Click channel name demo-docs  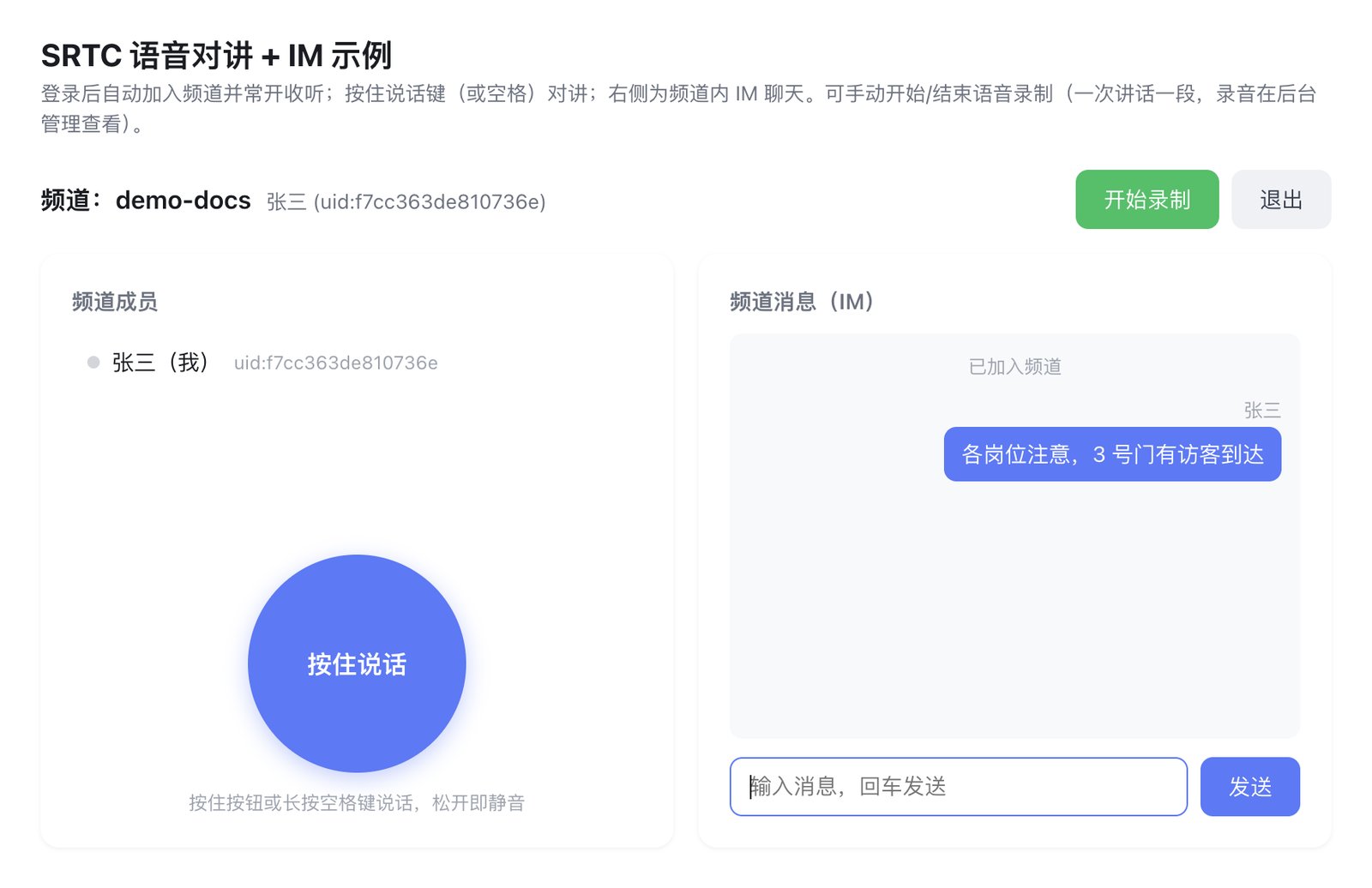click(x=183, y=201)
